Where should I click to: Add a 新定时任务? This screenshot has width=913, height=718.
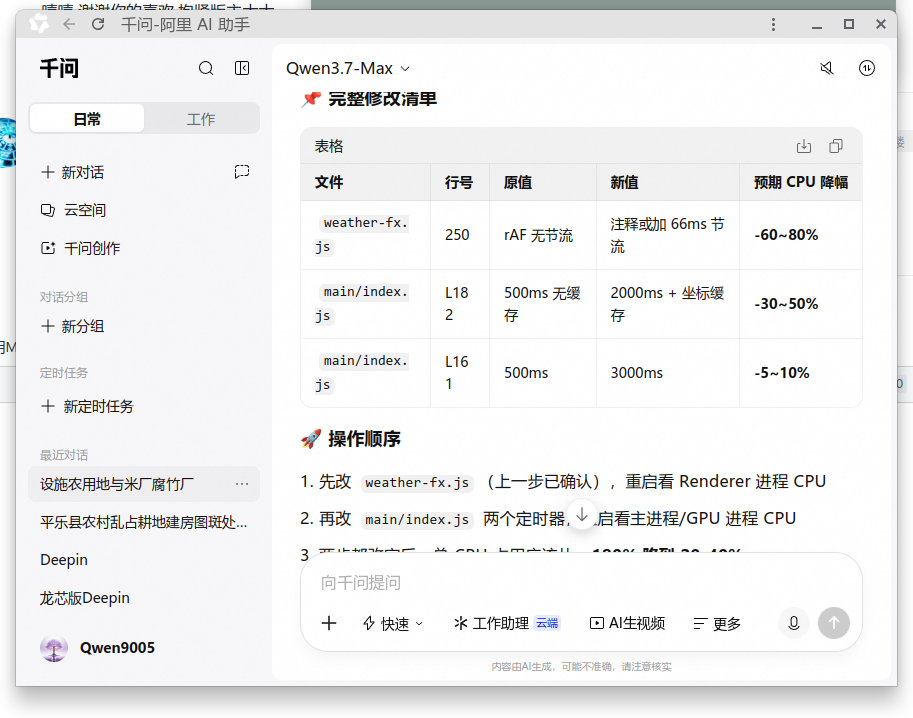(x=87, y=406)
